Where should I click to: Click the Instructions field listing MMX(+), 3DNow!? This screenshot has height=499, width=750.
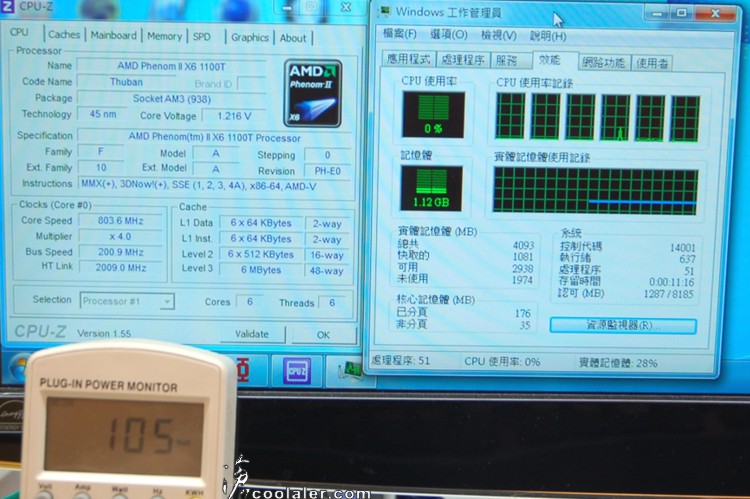point(214,185)
